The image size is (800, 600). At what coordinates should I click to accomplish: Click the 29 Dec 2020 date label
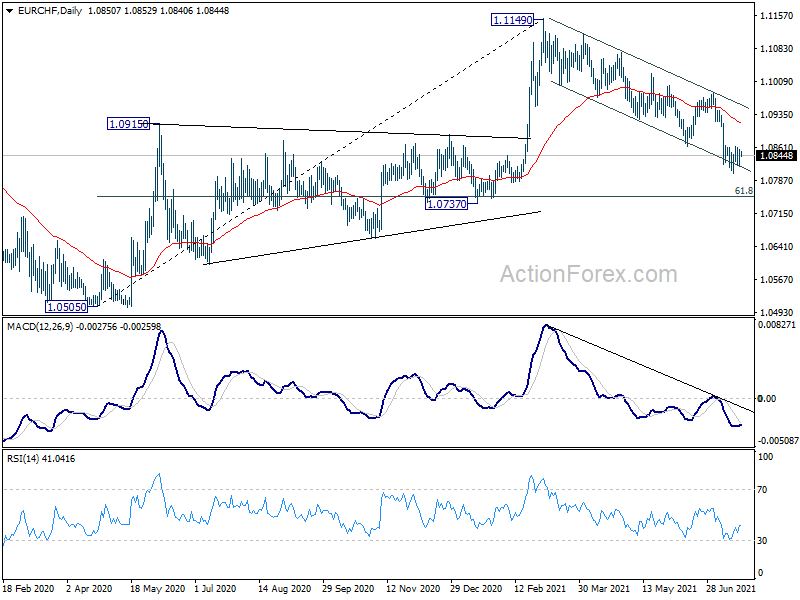click(476, 588)
